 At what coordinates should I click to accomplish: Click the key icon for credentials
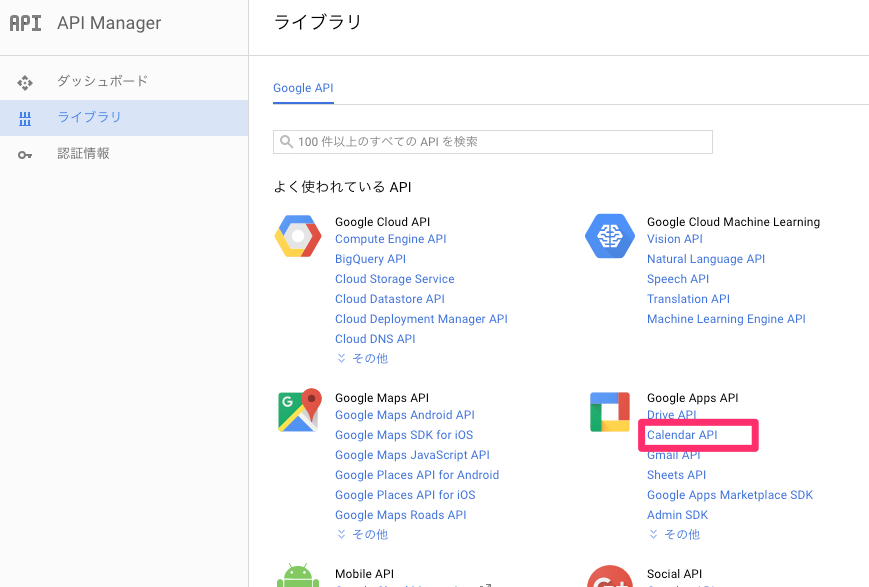(25, 155)
